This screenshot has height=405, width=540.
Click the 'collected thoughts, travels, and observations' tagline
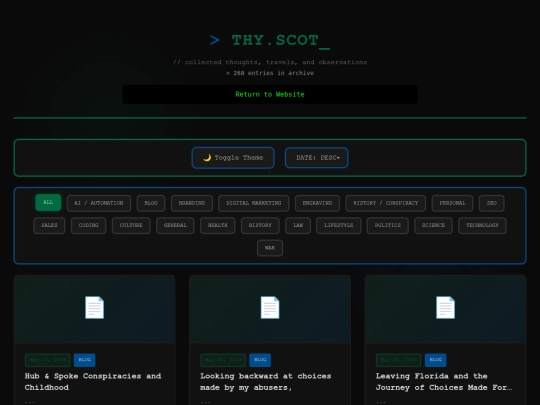[x=270, y=62]
